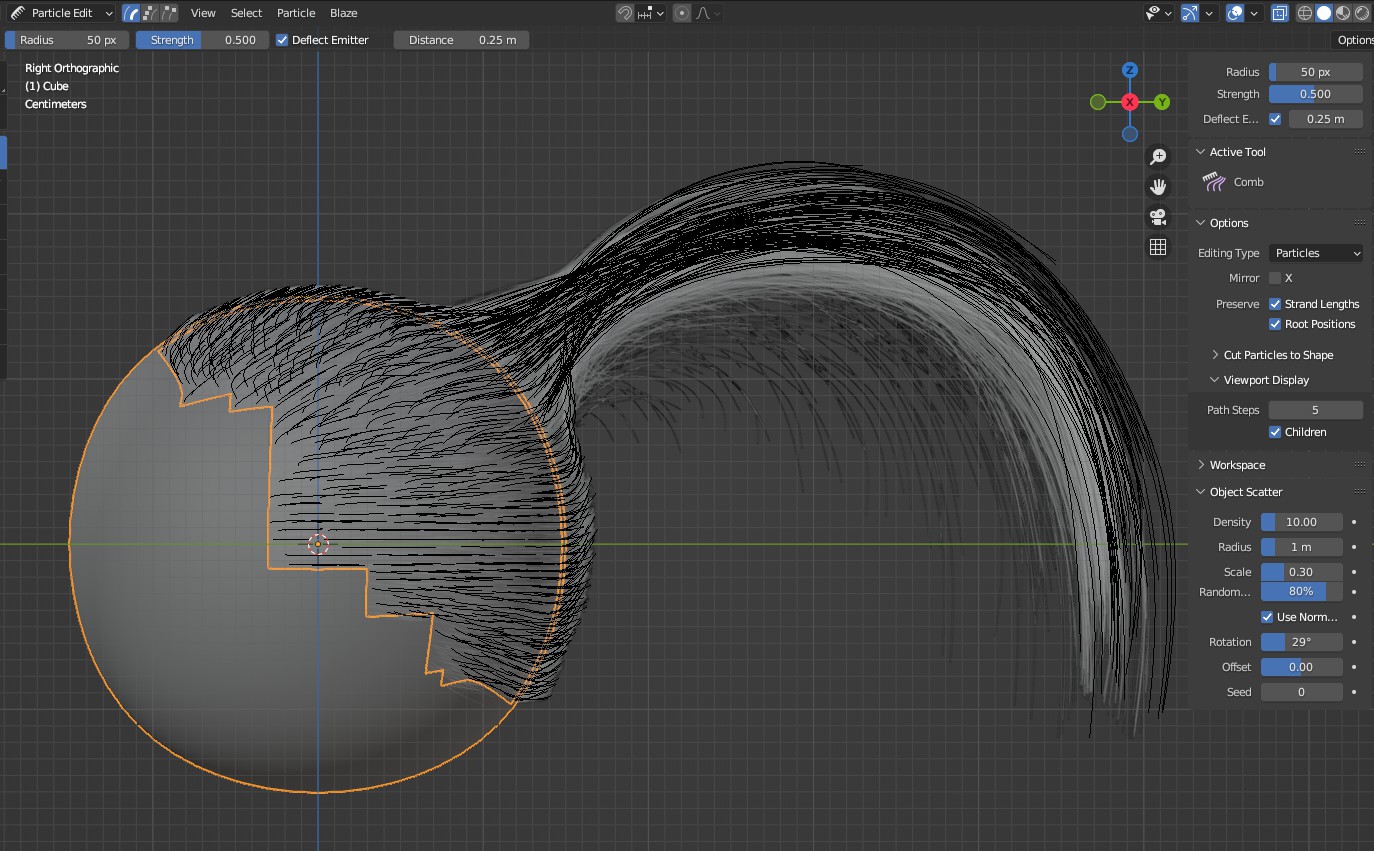Uncheck Deflect Emitter in header

coord(282,40)
